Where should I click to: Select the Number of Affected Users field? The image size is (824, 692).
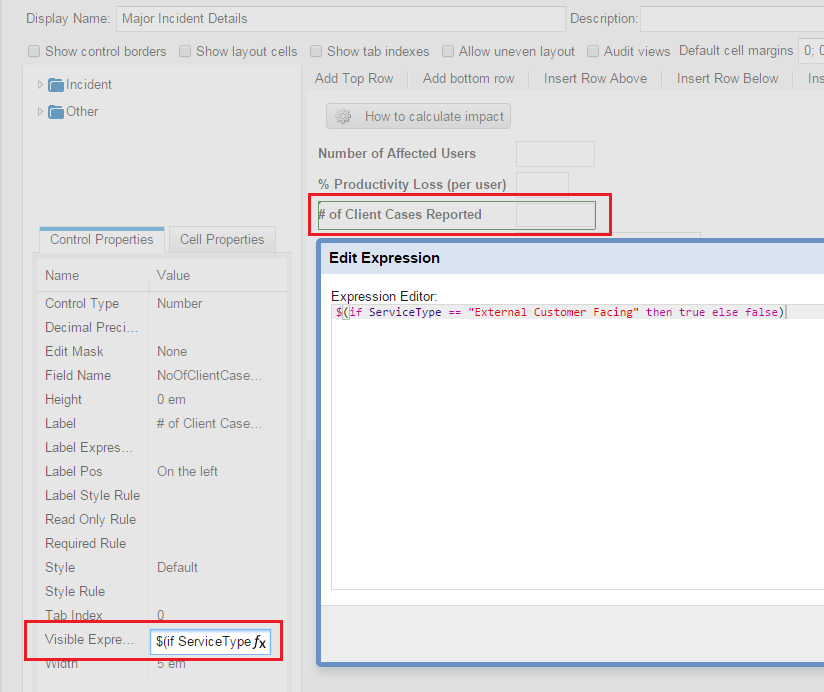tap(555, 154)
